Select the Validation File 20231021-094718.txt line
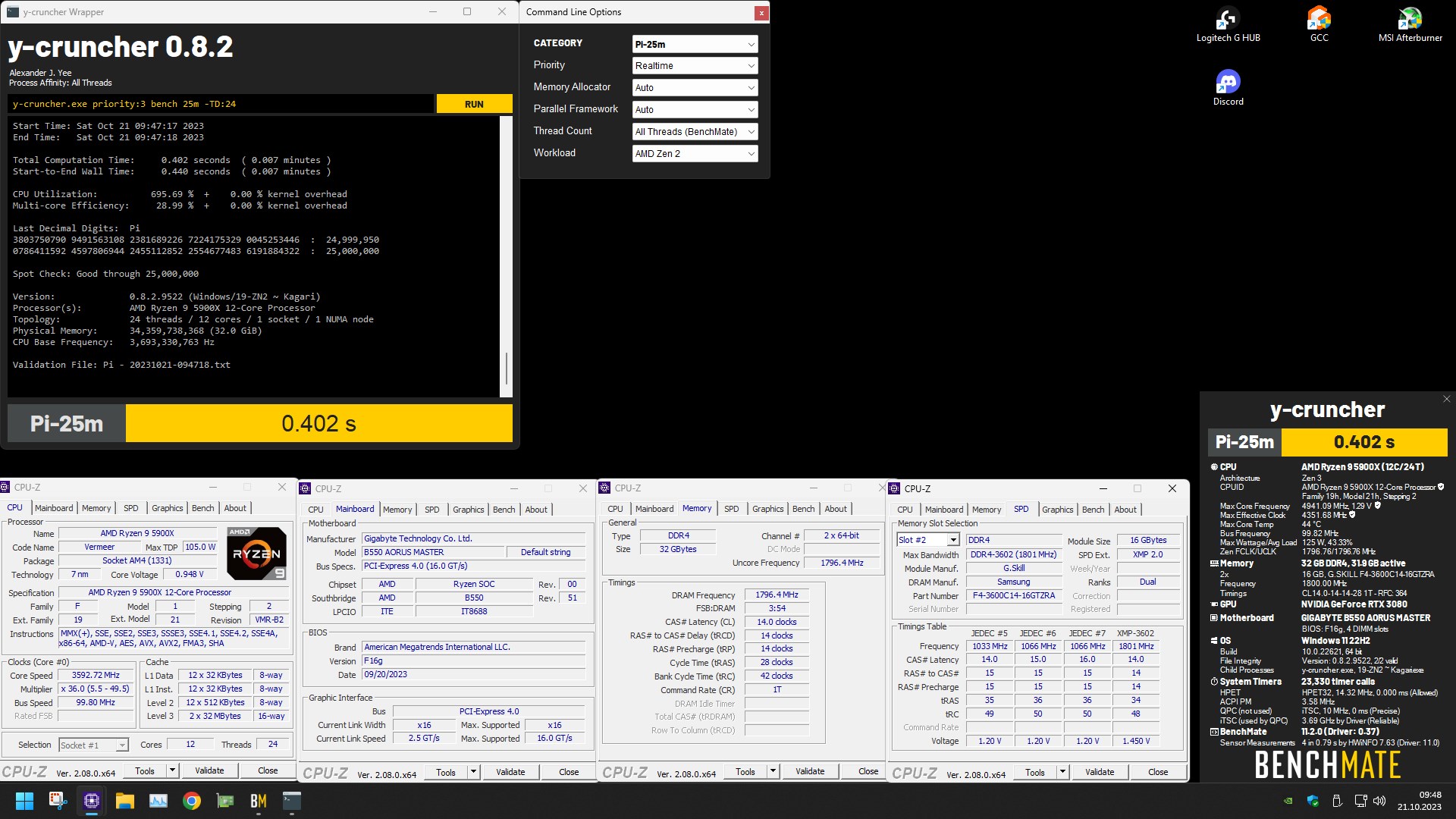This screenshot has width=1456, height=819. point(121,365)
